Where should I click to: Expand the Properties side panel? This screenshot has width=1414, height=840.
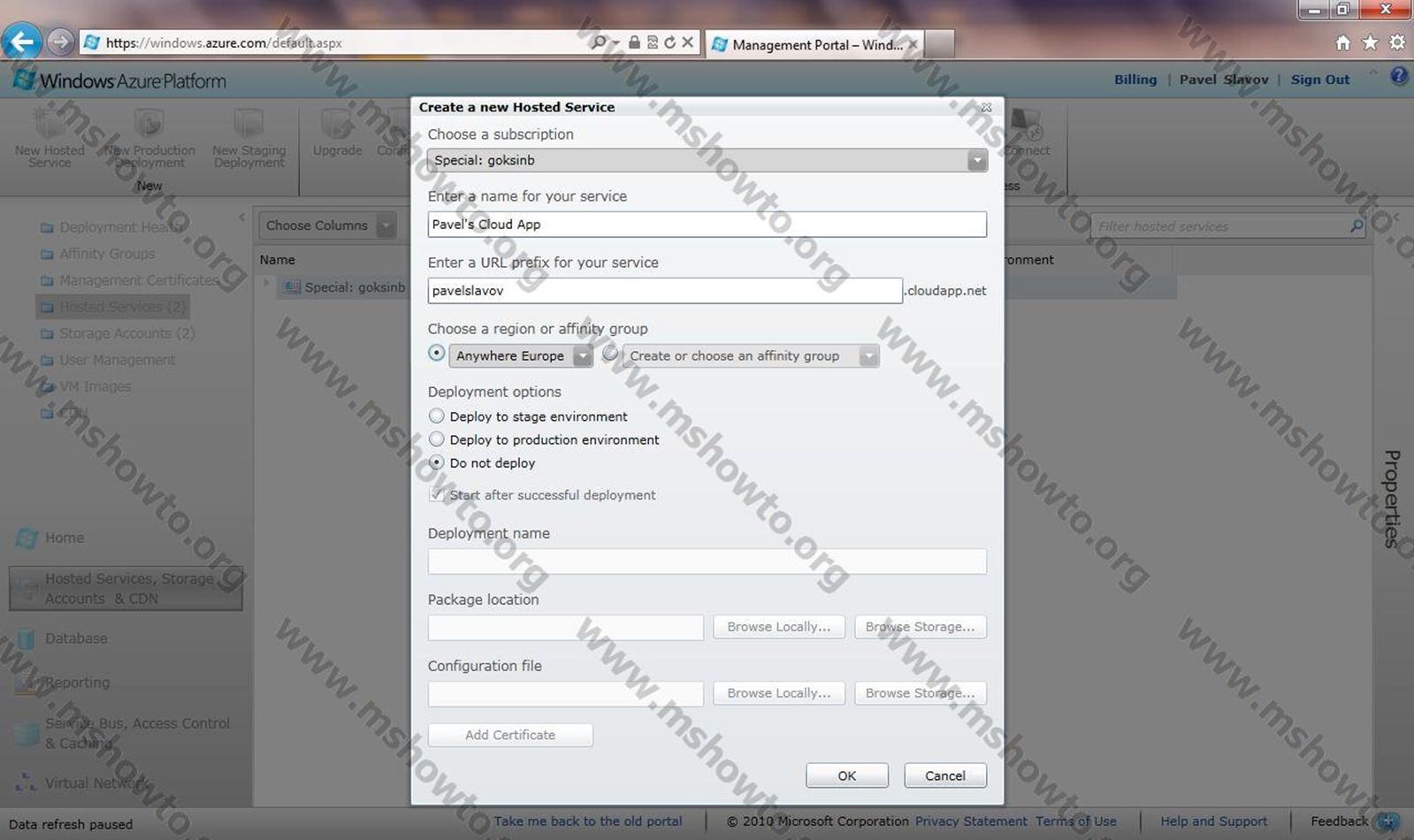tap(1392, 499)
